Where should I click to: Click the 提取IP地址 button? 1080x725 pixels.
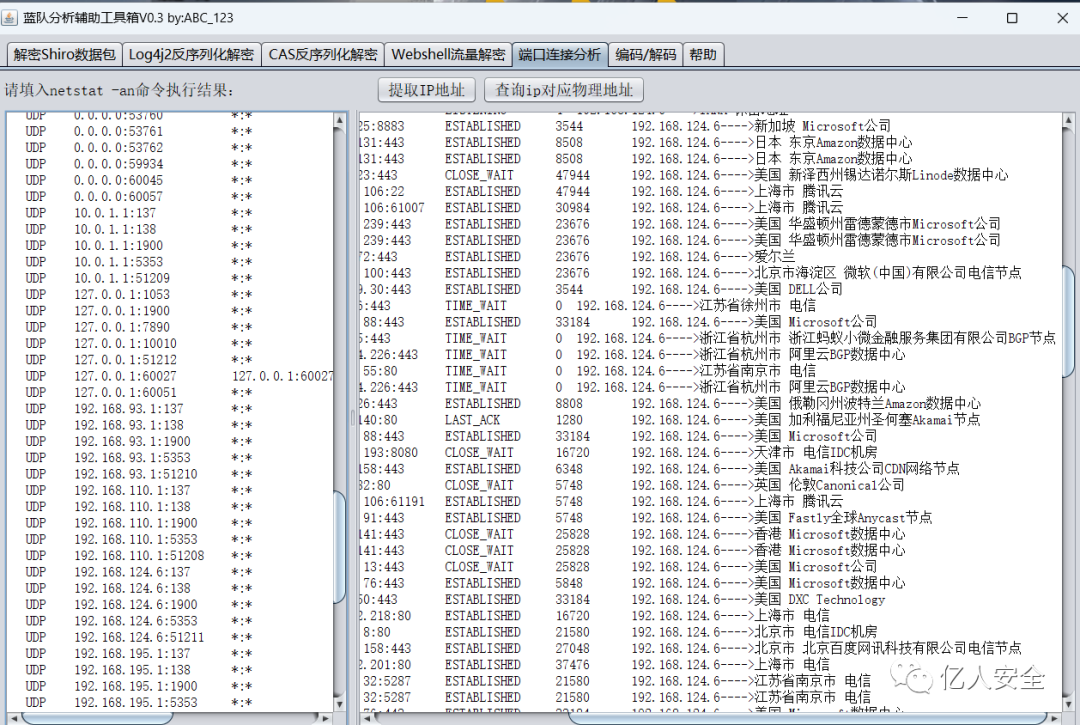tap(426, 90)
